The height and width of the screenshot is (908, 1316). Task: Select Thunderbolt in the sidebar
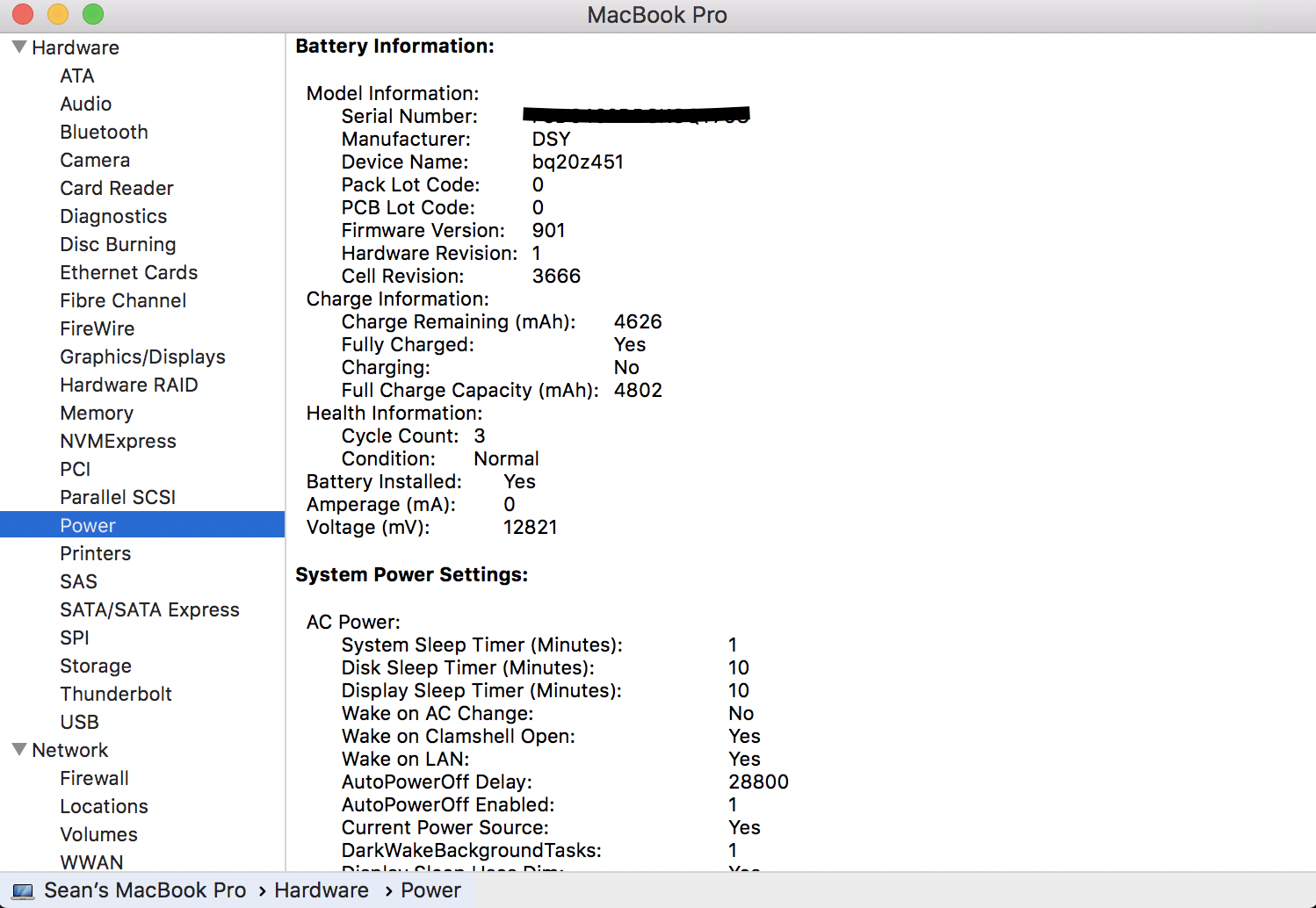(x=116, y=694)
